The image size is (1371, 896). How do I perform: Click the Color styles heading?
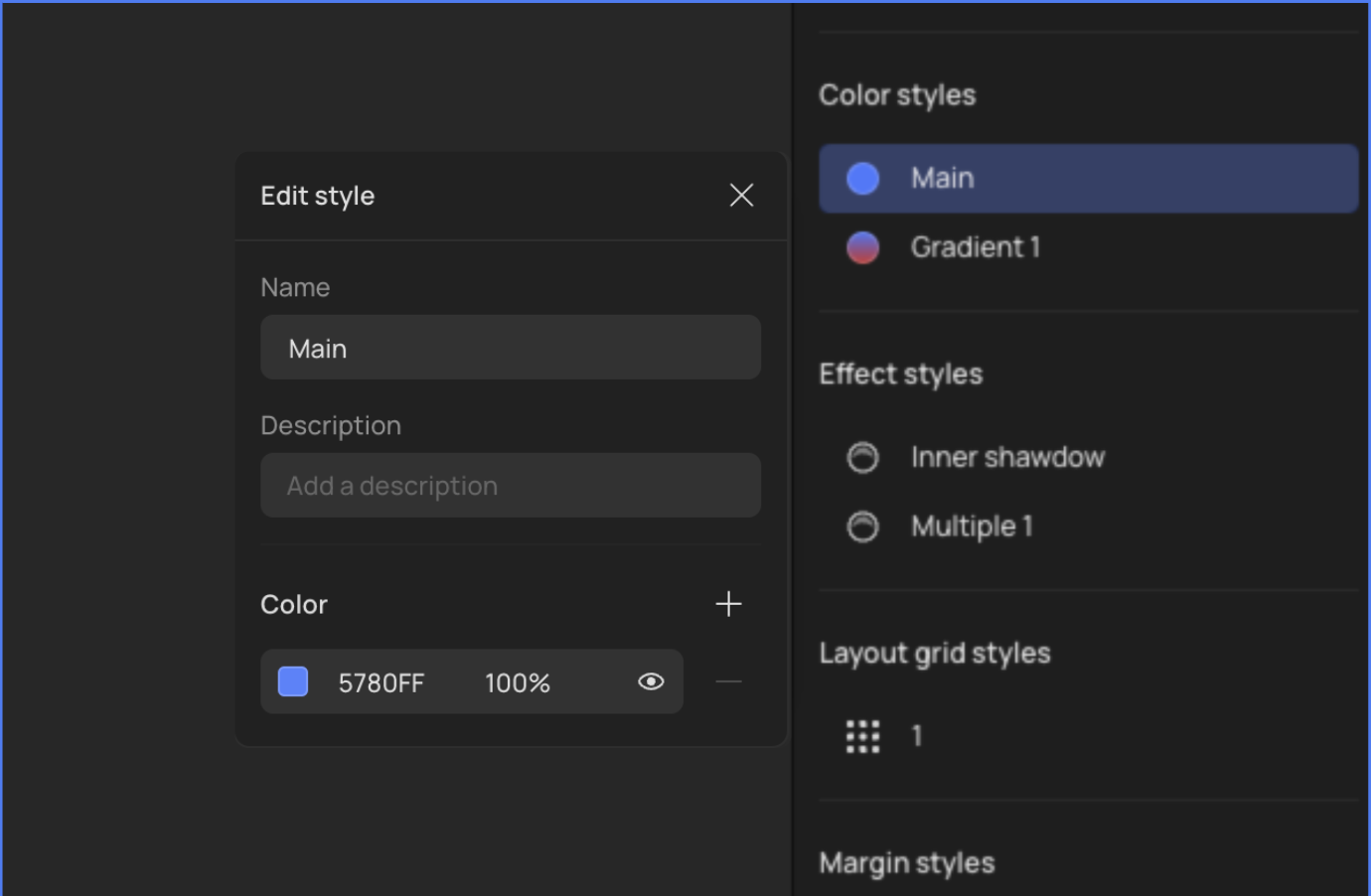897,95
